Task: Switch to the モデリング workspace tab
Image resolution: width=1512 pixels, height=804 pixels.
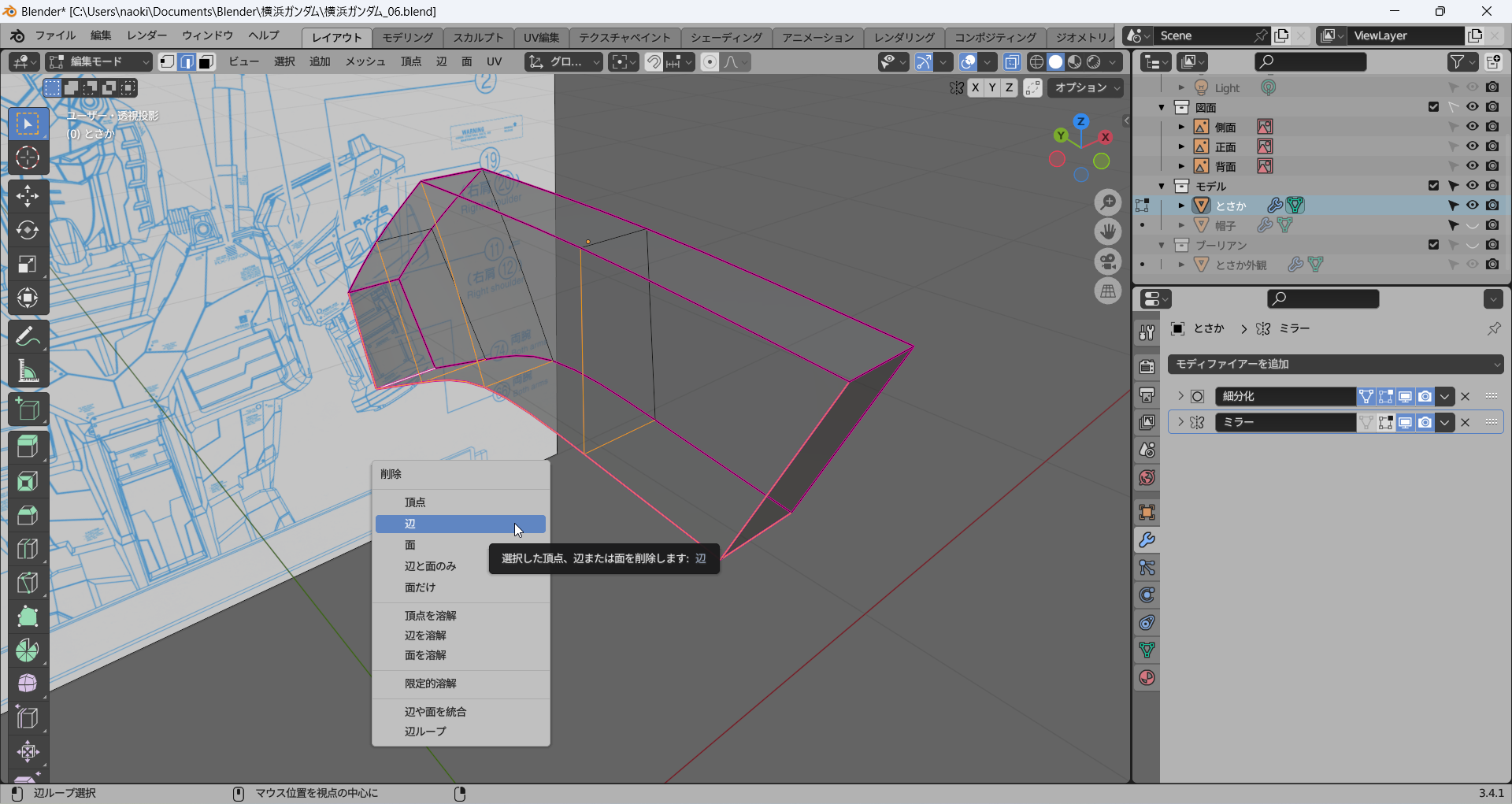Action: pyautogui.click(x=407, y=37)
